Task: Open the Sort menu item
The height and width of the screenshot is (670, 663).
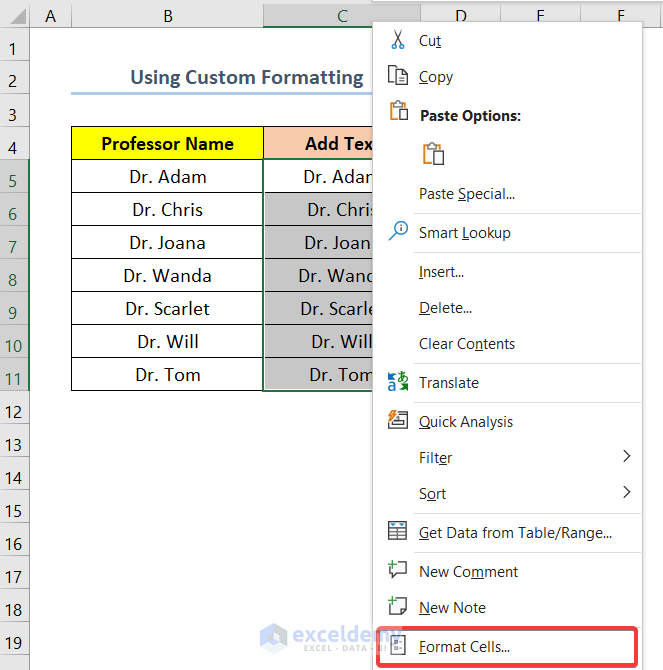Action: click(x=507, y=493)
